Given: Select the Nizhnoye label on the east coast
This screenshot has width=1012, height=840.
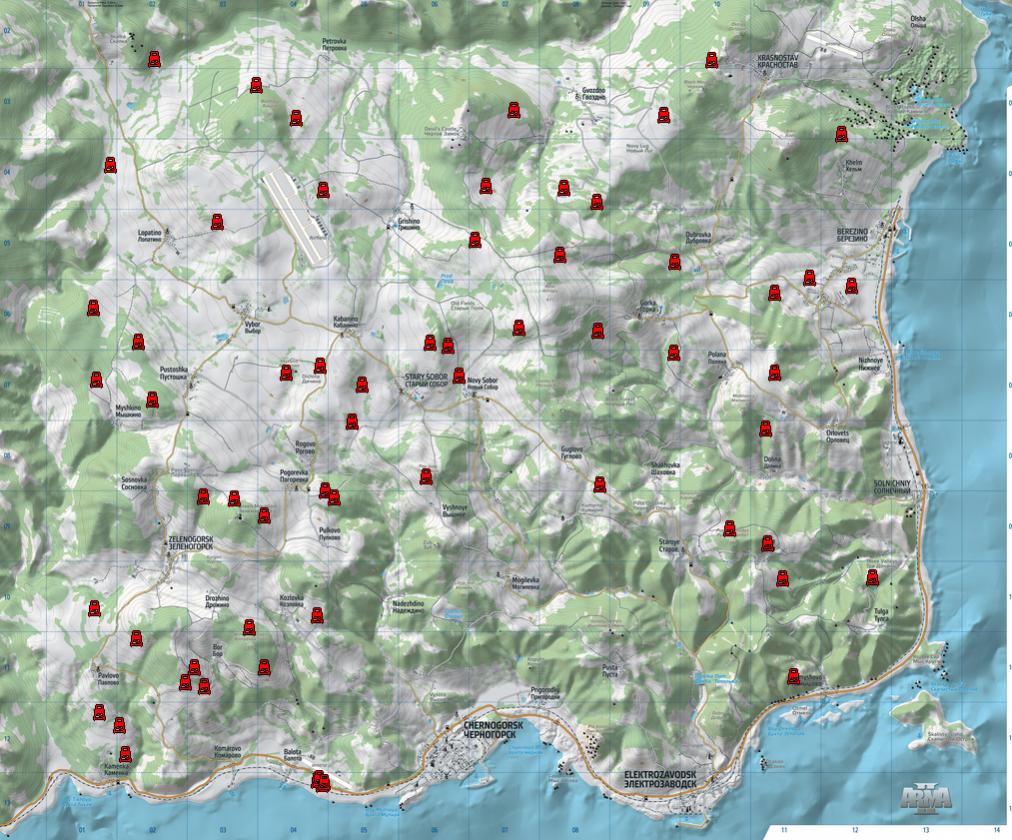Looking at the screenshot, I should [x=869, y=364].
